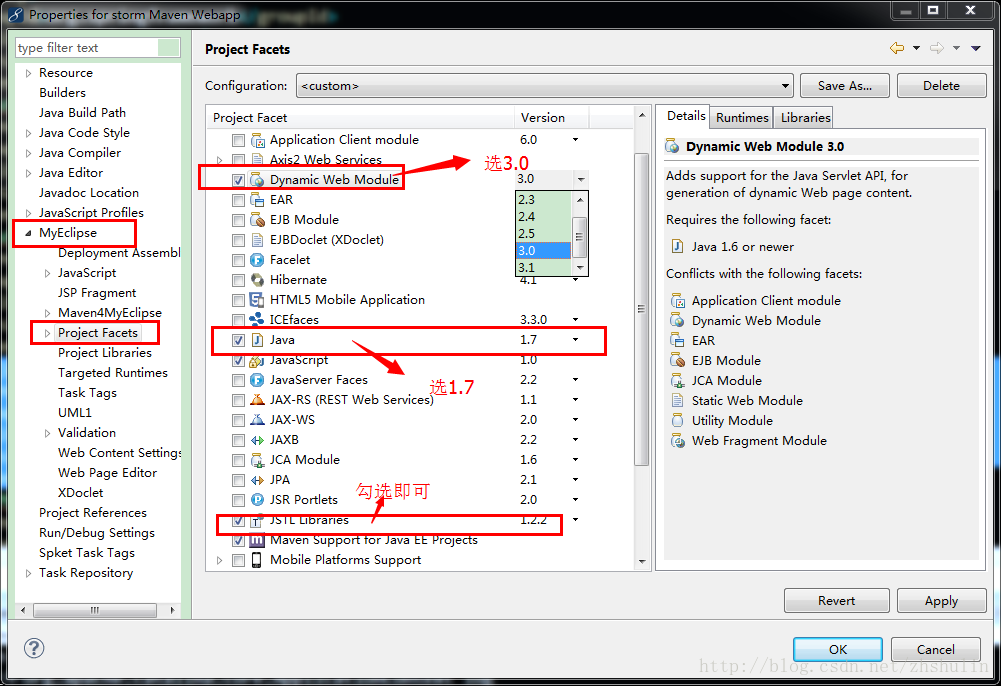Click the JavaServer Faces icon

(257, 380)
